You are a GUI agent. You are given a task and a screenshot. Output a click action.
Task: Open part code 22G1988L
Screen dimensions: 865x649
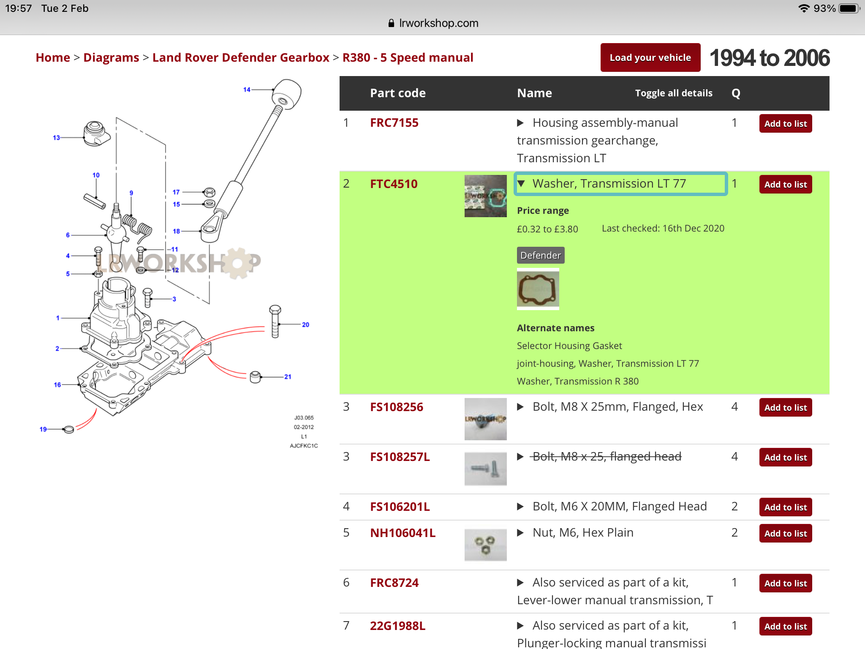coord(397,626)
